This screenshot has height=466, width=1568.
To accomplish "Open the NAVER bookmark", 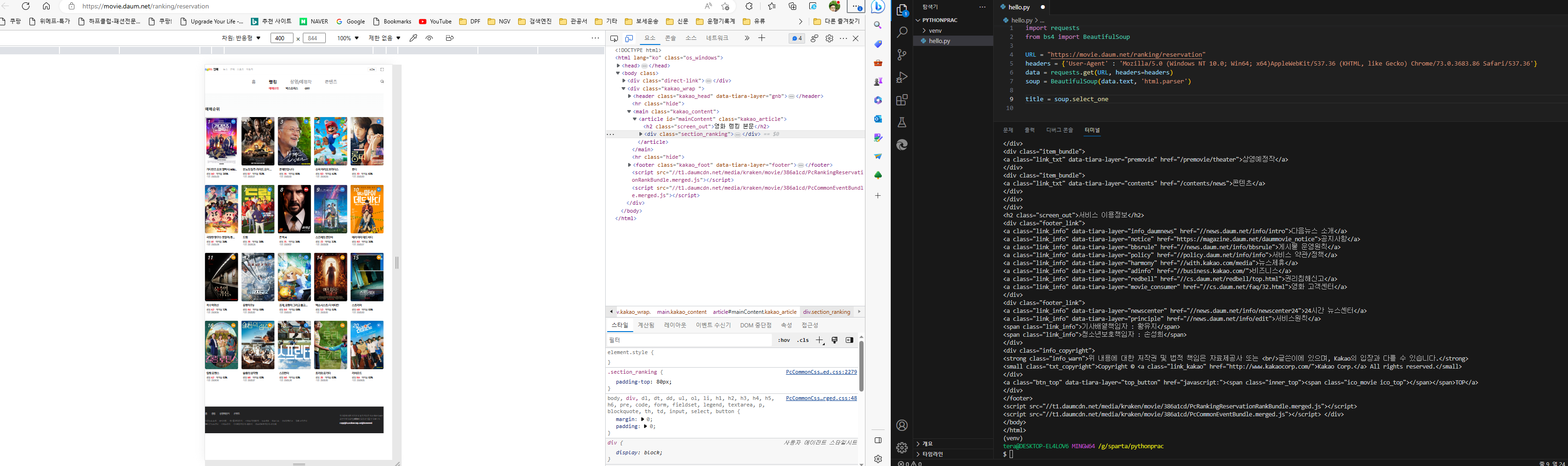I will (314, 22).
